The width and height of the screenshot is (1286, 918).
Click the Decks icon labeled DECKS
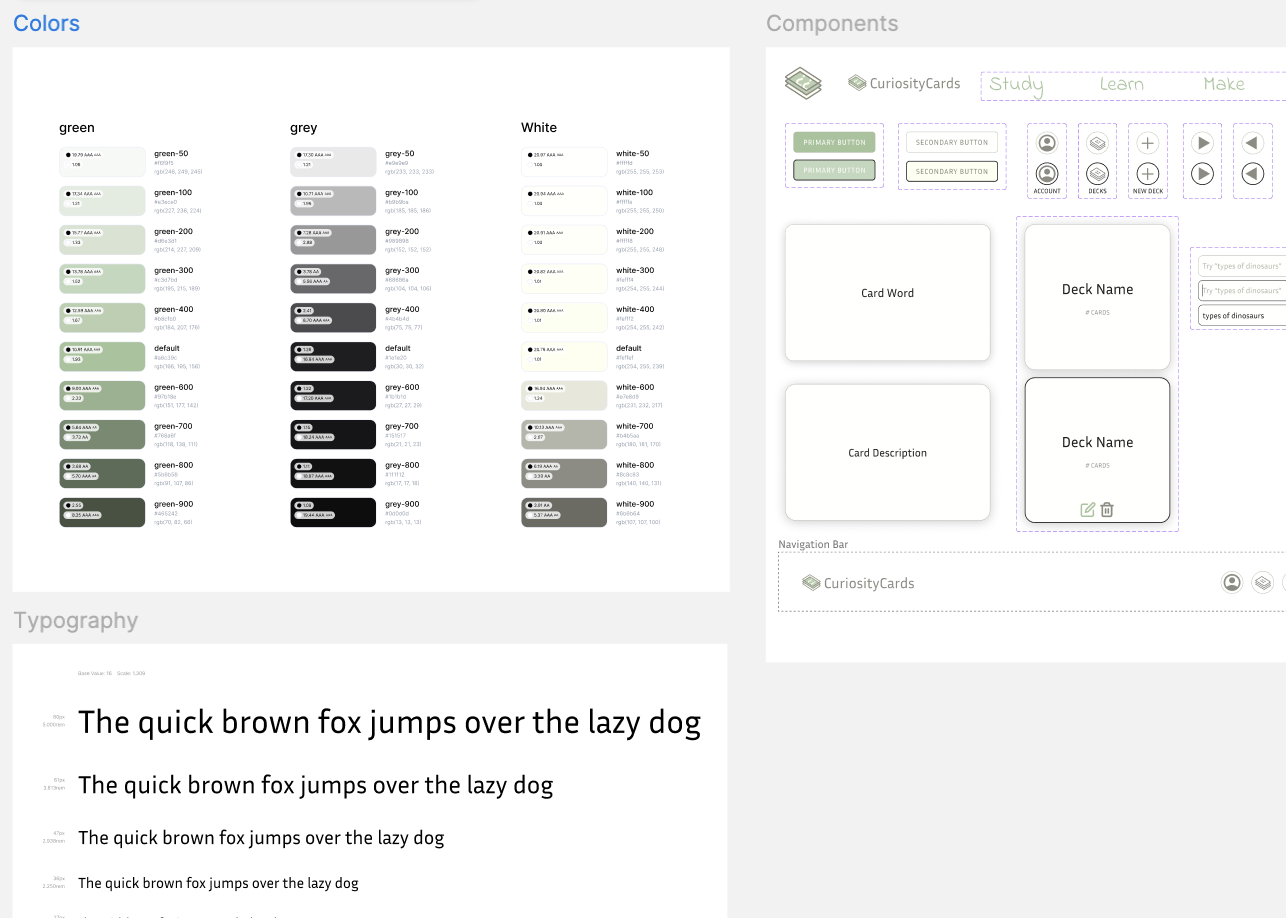pos(1097,174)
